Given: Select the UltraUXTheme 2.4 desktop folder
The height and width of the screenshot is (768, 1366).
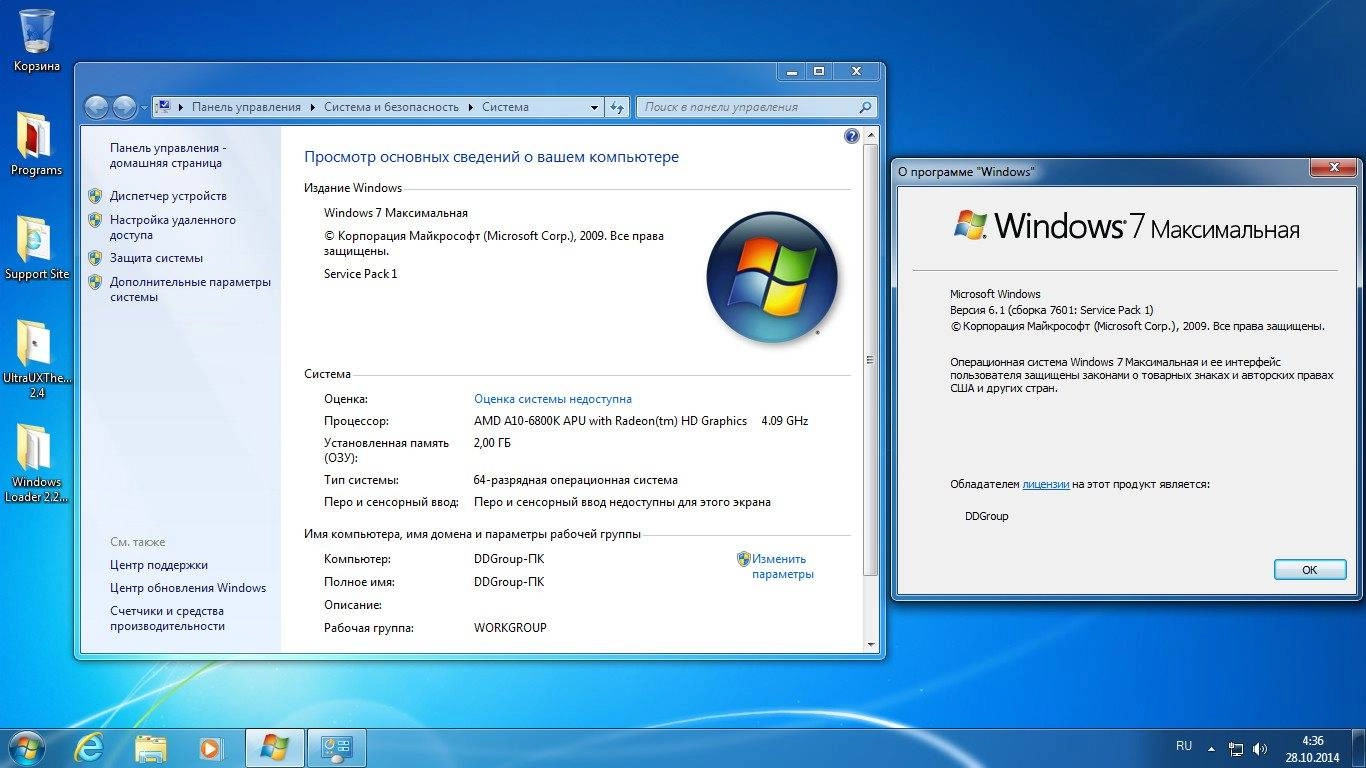Looking at the screenshot, I should 36,359.
